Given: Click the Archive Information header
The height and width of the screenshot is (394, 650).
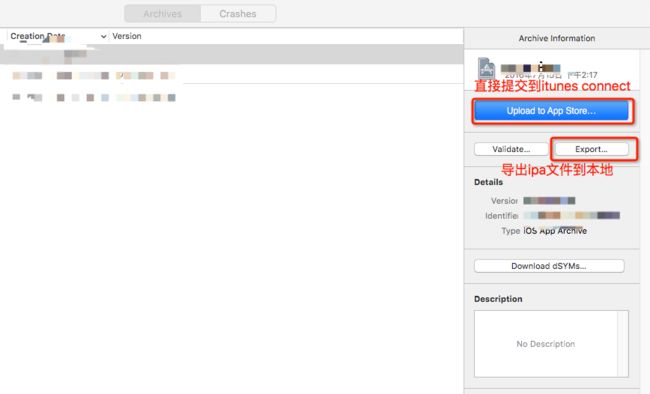Looking at the screenshot, I should tap(557, 38).
